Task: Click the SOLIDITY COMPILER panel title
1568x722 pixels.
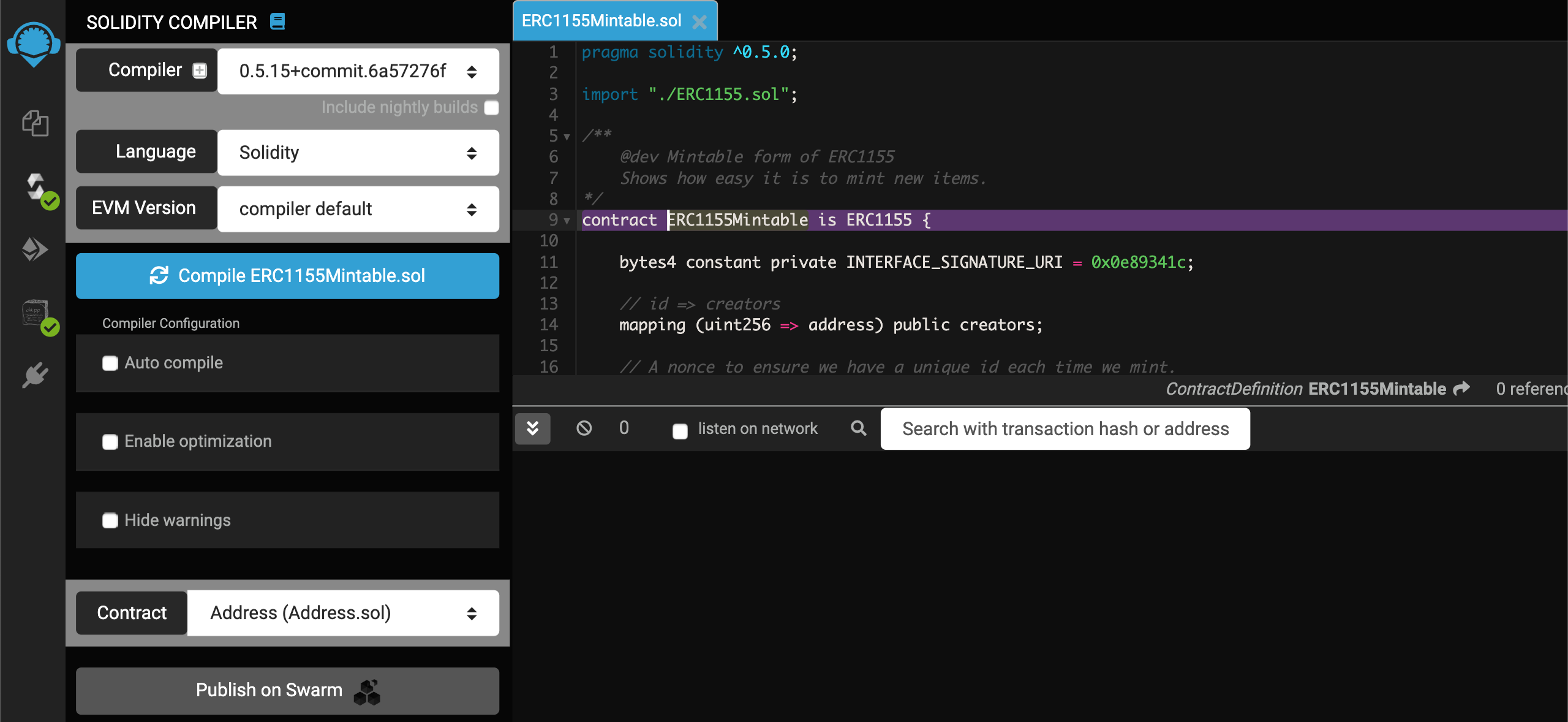Action: pyautogui.click(x=171, y=22)
